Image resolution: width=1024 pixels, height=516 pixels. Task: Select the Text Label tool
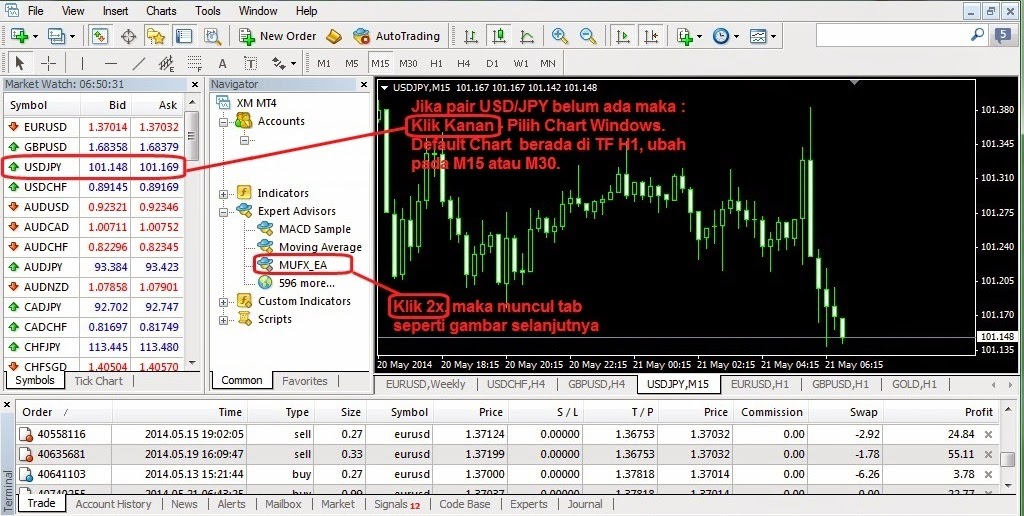coord(250,63)
